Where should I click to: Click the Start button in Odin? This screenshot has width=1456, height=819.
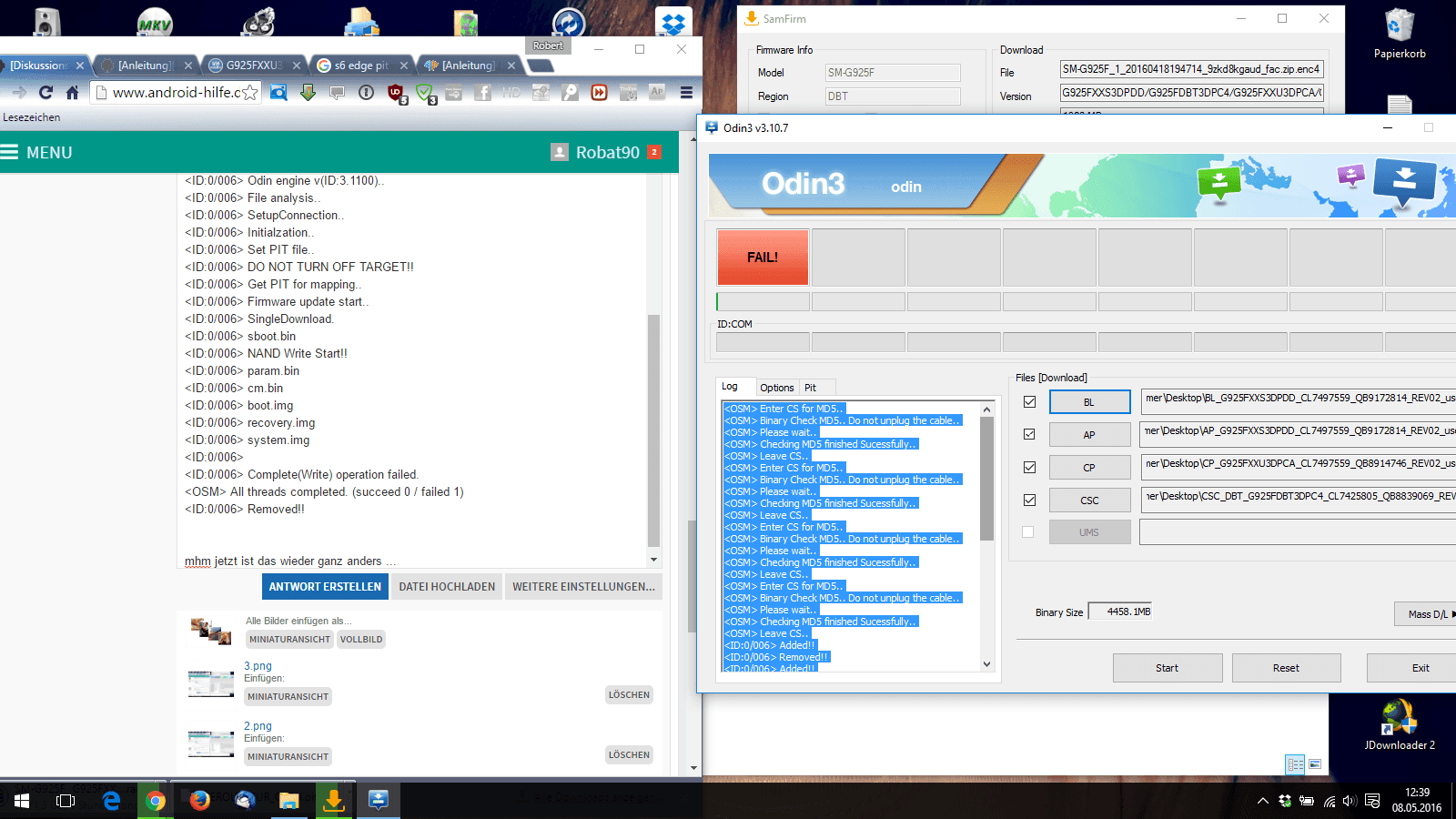(x=1168, y=668)
